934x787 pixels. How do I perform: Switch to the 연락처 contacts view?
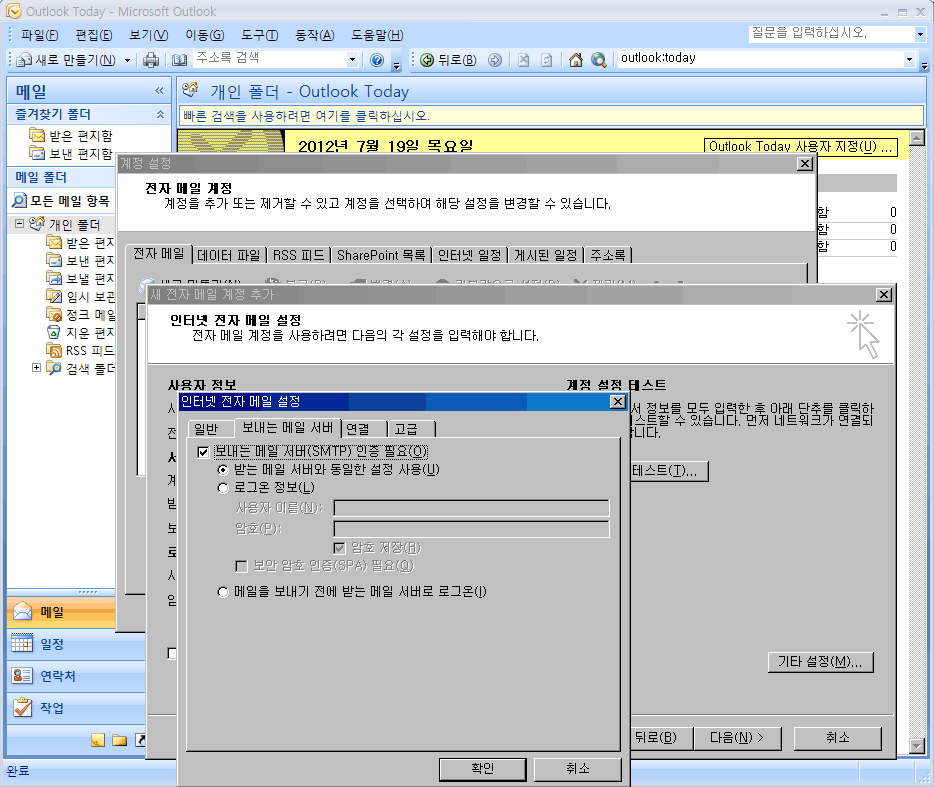76,676
